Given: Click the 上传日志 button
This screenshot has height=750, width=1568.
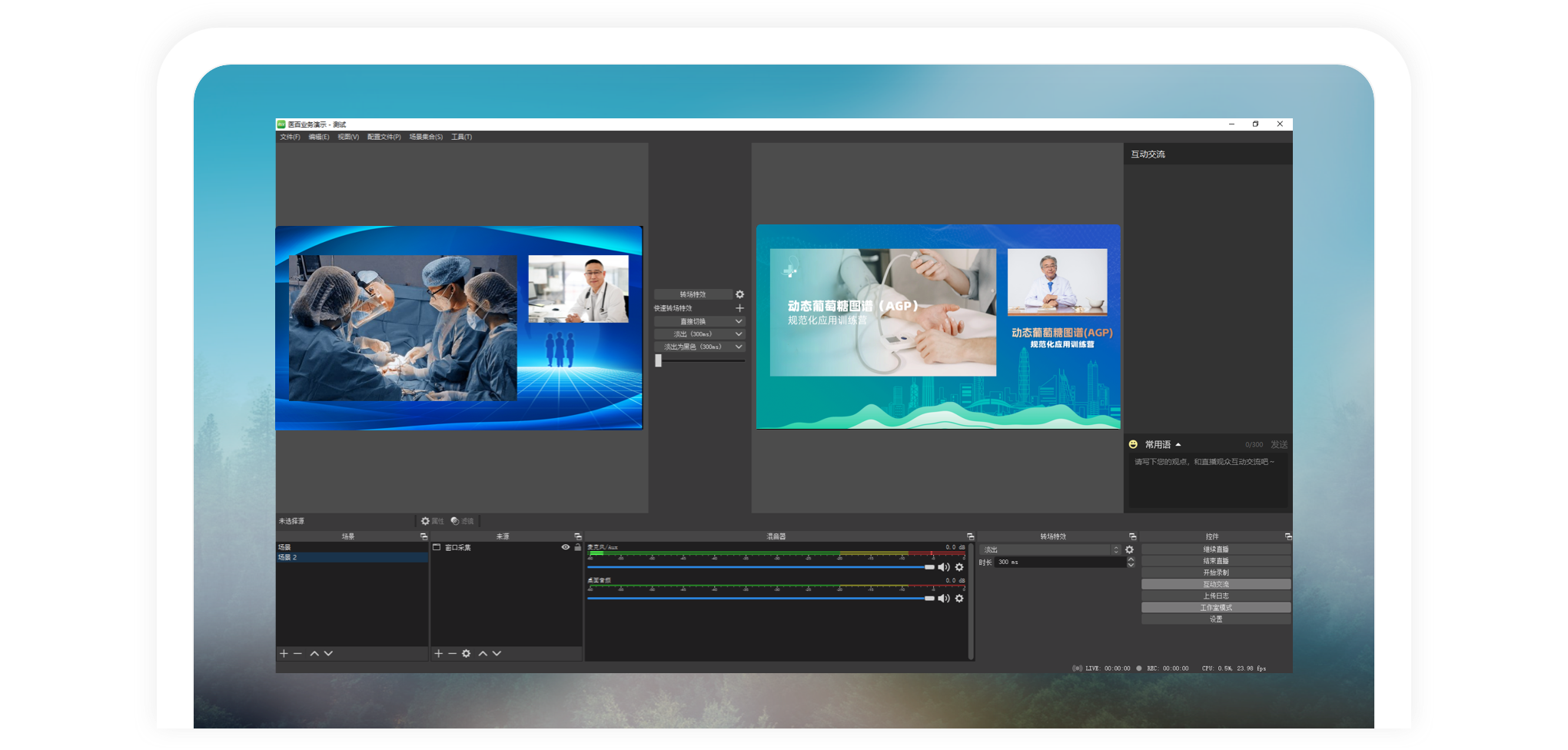Looking at the screenshot, I should click(x=1216, y=596).
